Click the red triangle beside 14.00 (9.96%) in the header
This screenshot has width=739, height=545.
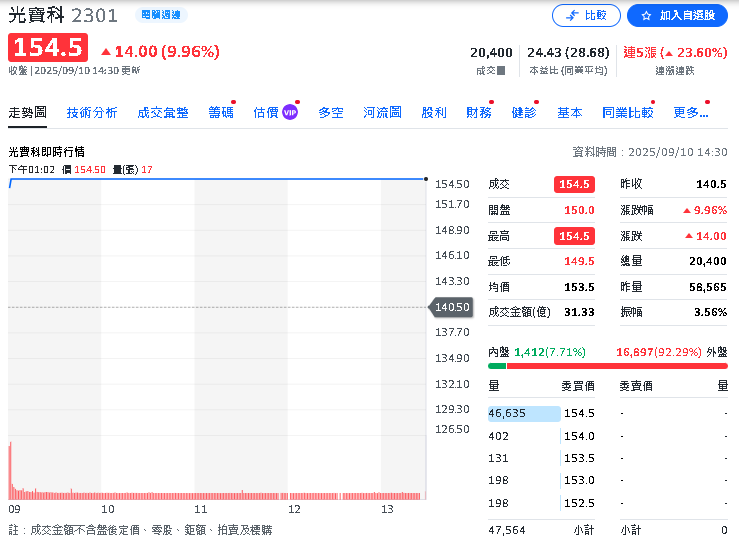106,52
